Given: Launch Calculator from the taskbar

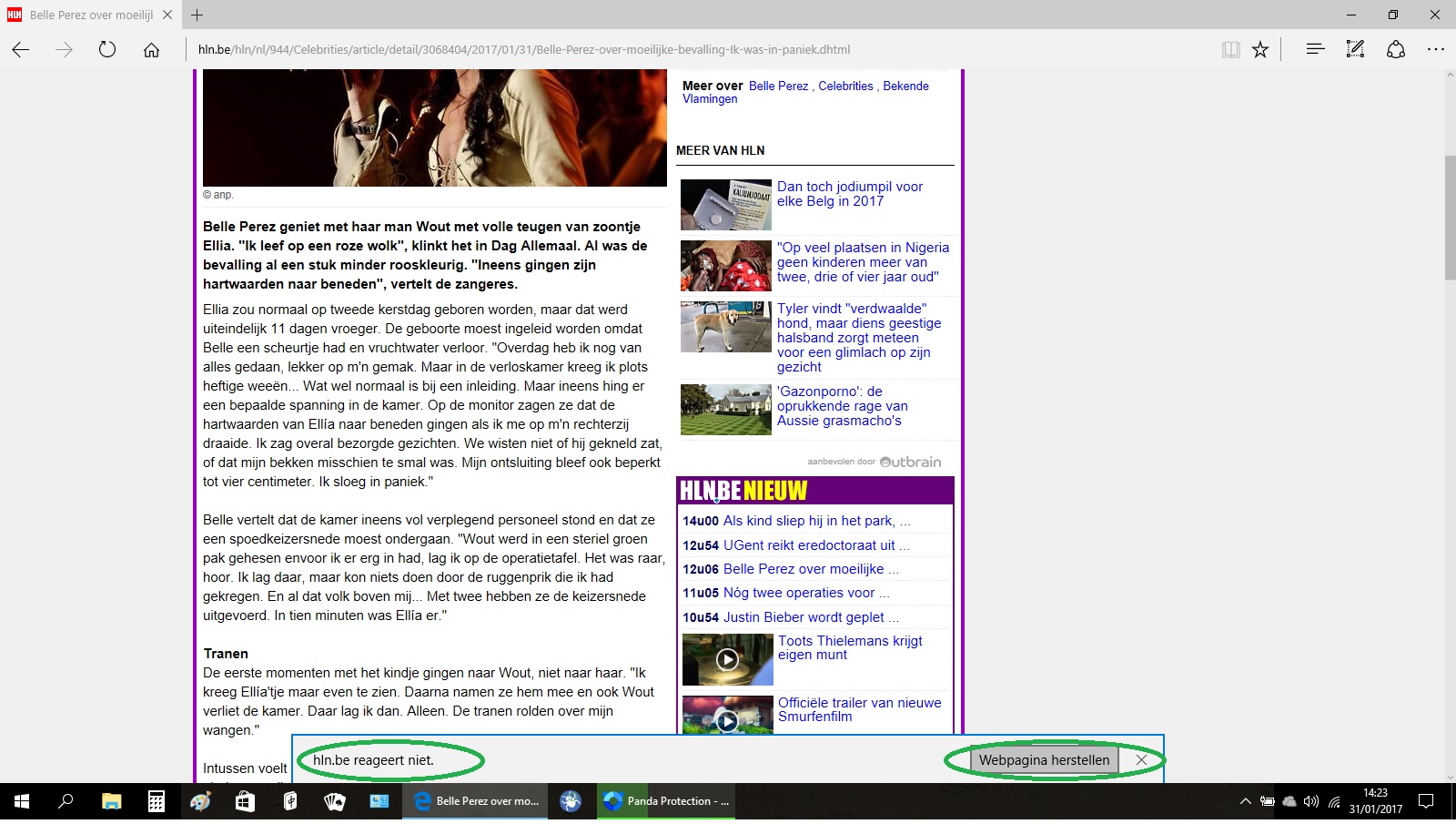Looking at the screenshot, I should click(156, 801).
